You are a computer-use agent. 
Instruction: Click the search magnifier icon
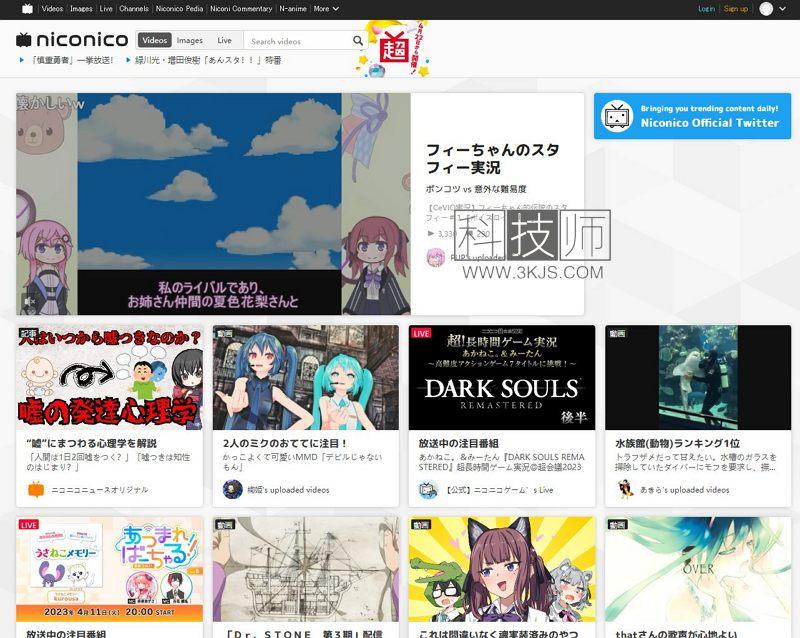[358, 40]
